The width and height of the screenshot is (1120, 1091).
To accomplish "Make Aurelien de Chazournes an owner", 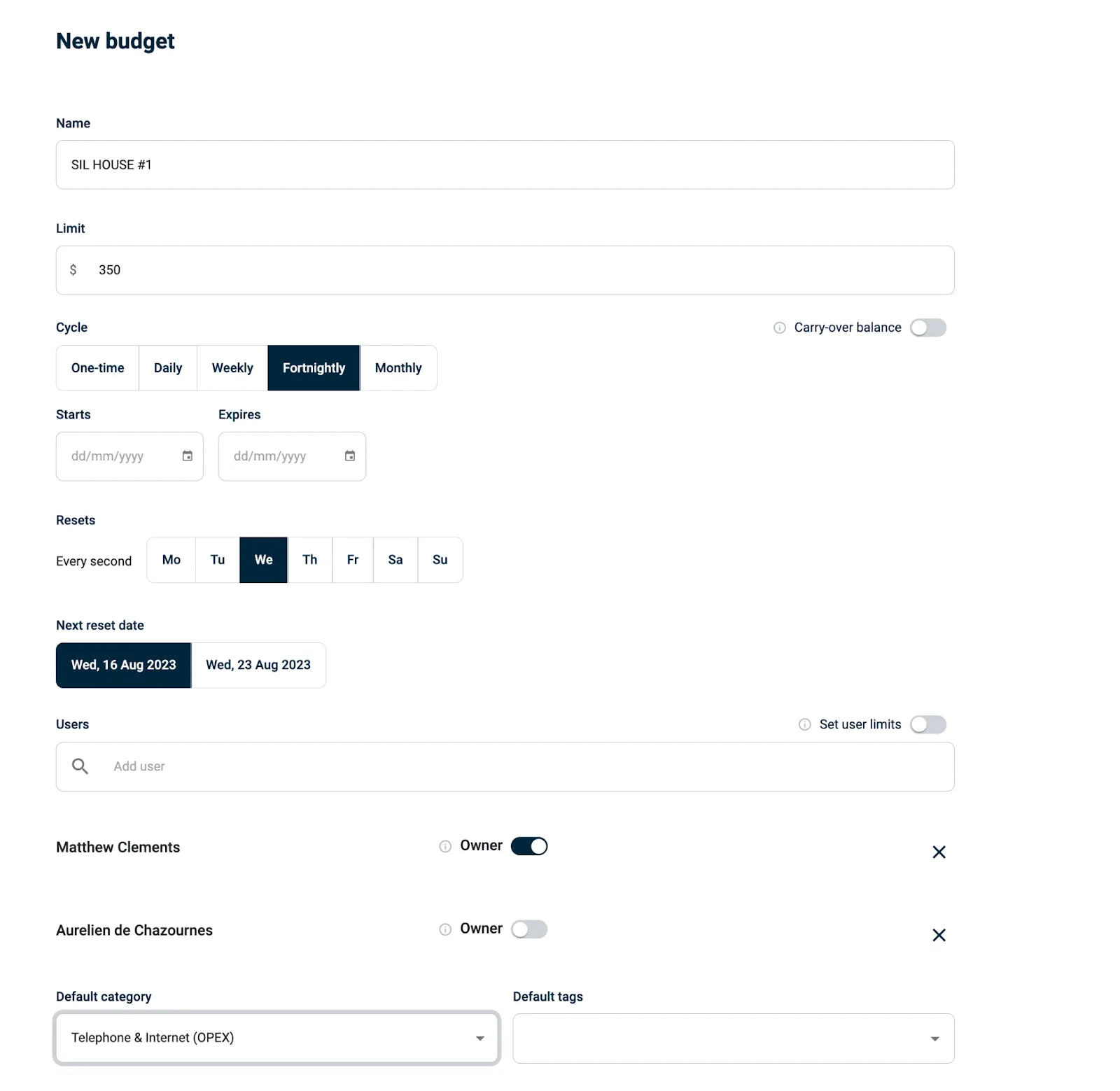I will pos(529,929).
